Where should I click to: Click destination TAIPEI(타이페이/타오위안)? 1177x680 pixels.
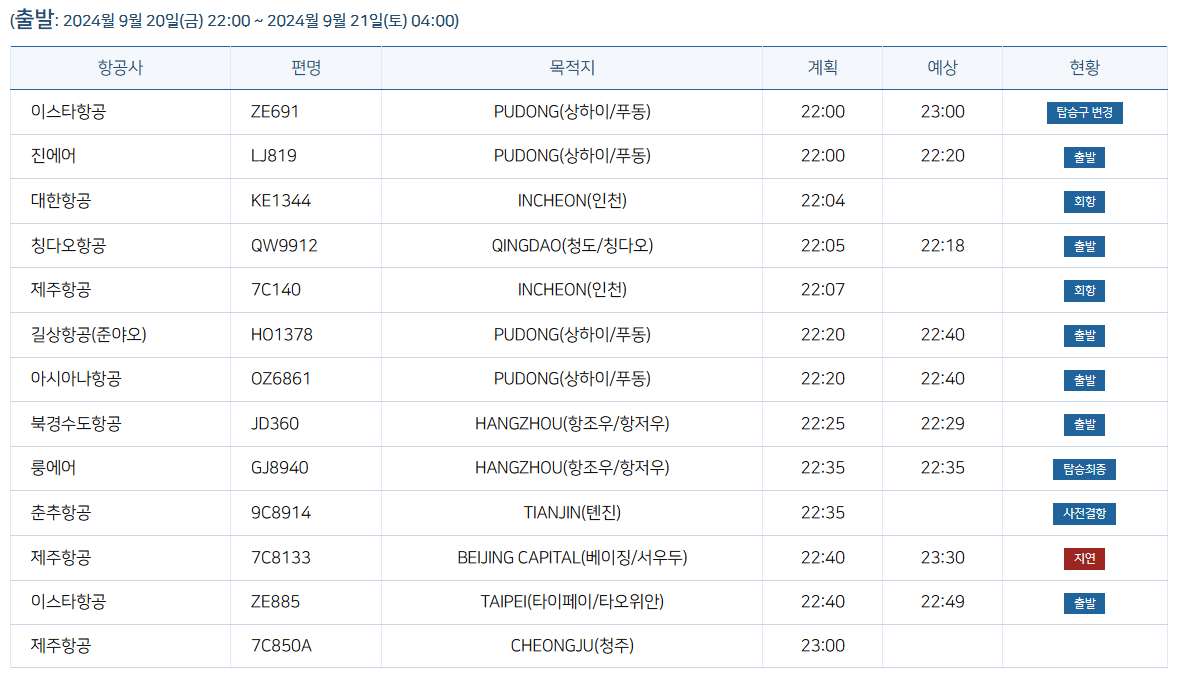click(x=572, y=602)
